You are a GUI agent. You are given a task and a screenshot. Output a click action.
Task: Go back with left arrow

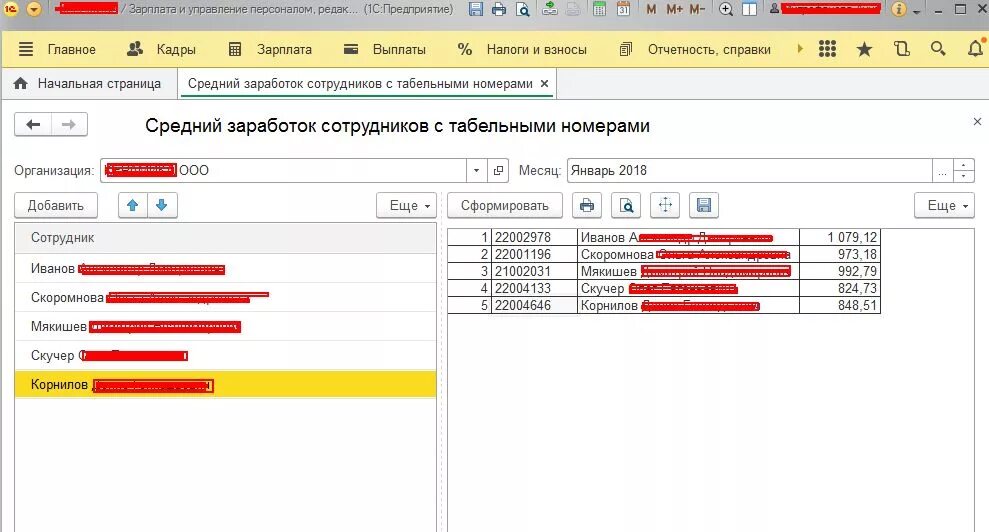click(33, 124)
